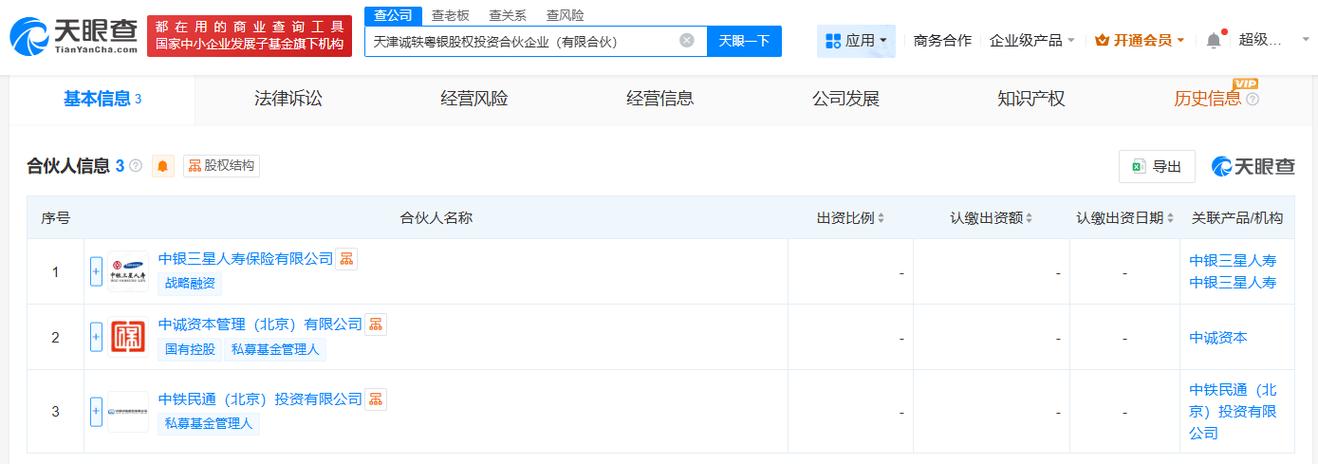
Task: Expand row 2 partner details
Action: [96, 337]
